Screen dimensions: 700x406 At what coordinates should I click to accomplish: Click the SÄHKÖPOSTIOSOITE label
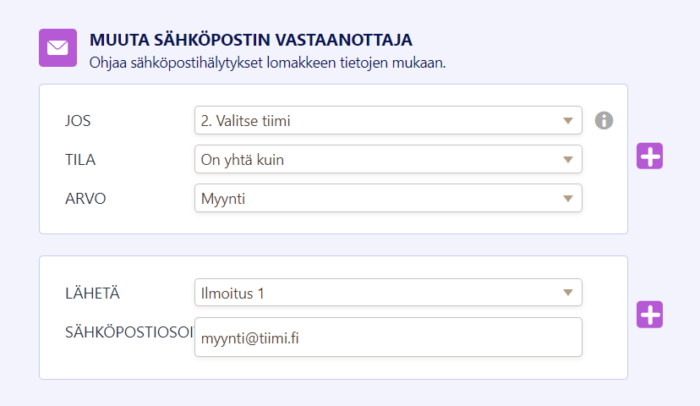[126, 331]
